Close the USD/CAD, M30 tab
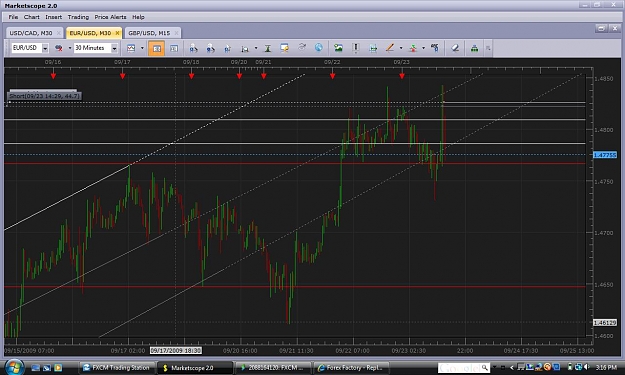 [x=59, y=33]
